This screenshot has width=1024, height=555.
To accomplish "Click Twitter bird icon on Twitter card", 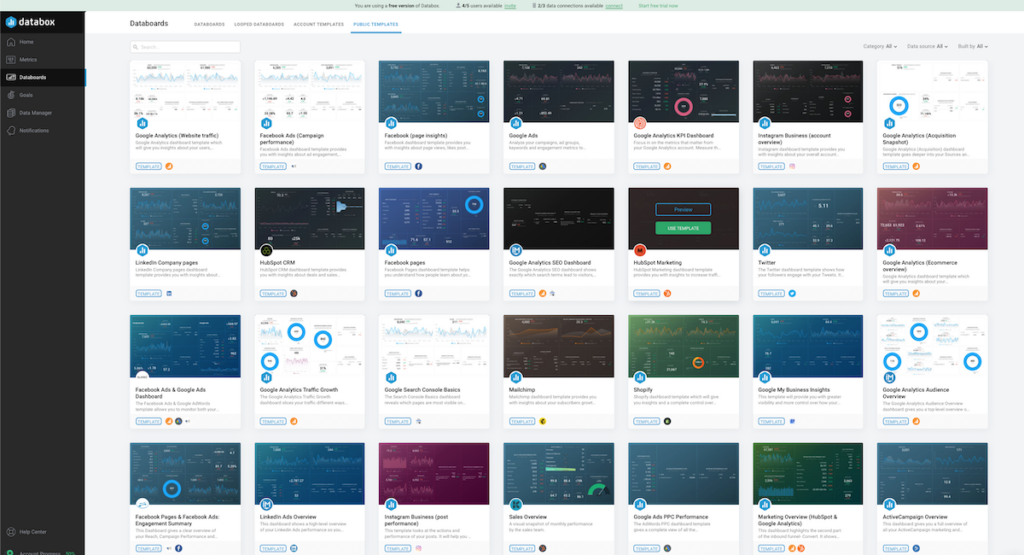I will click(792, 294).
